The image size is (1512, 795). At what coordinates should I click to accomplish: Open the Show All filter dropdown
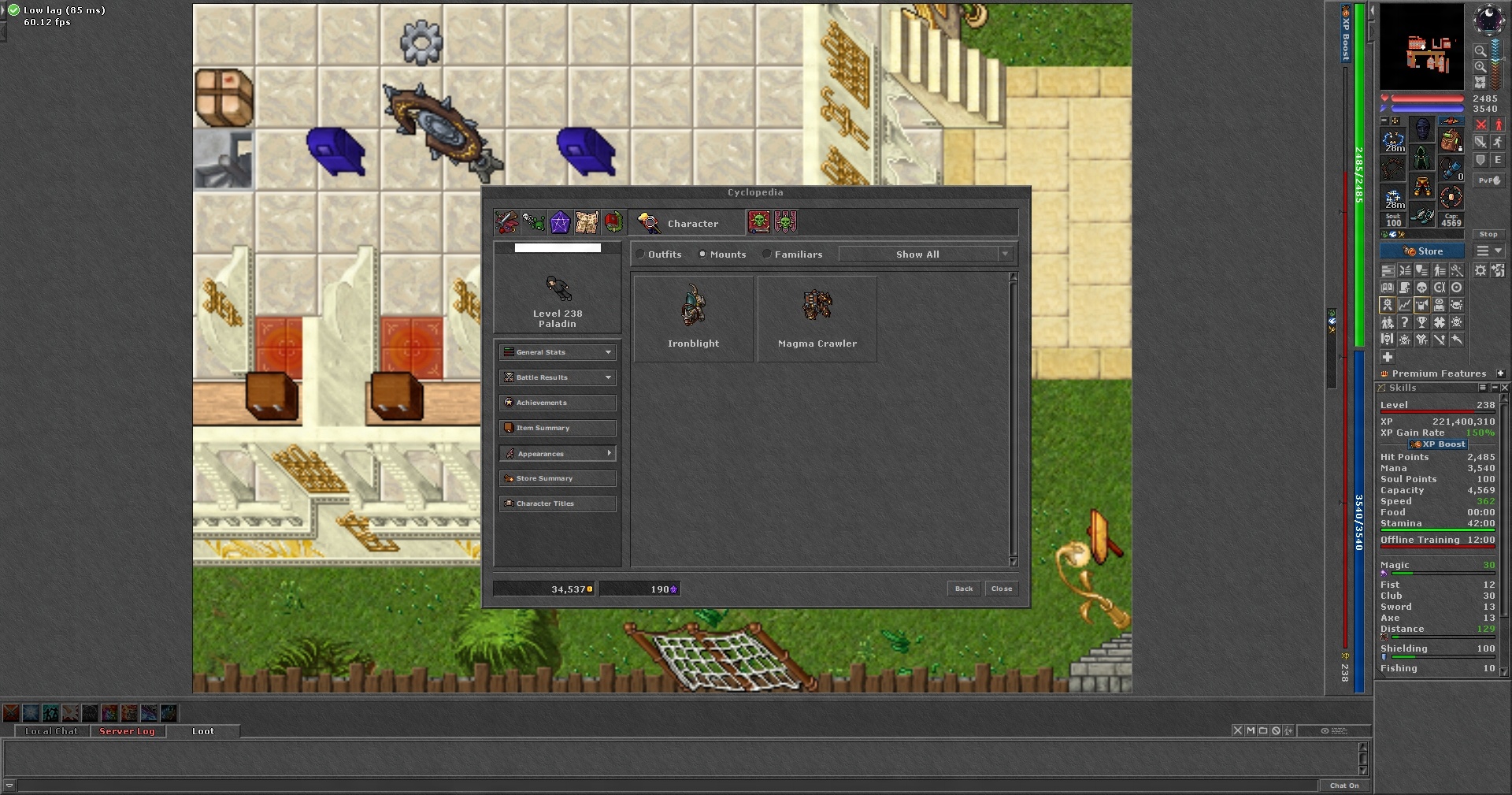925,254
